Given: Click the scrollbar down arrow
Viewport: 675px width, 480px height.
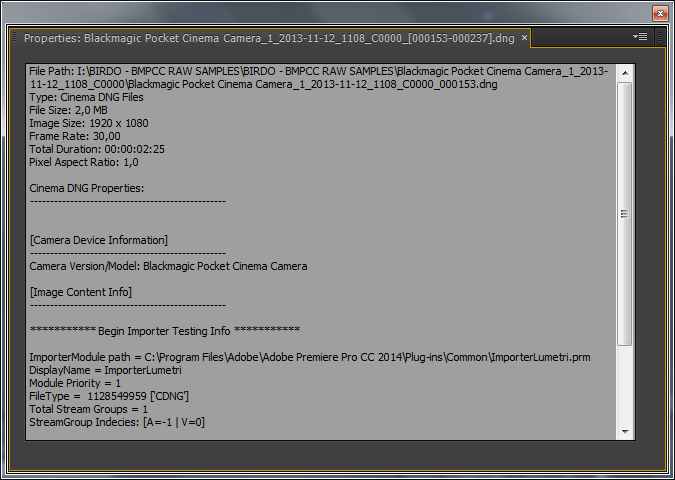Looking at the screenshot, I should 625,431.
